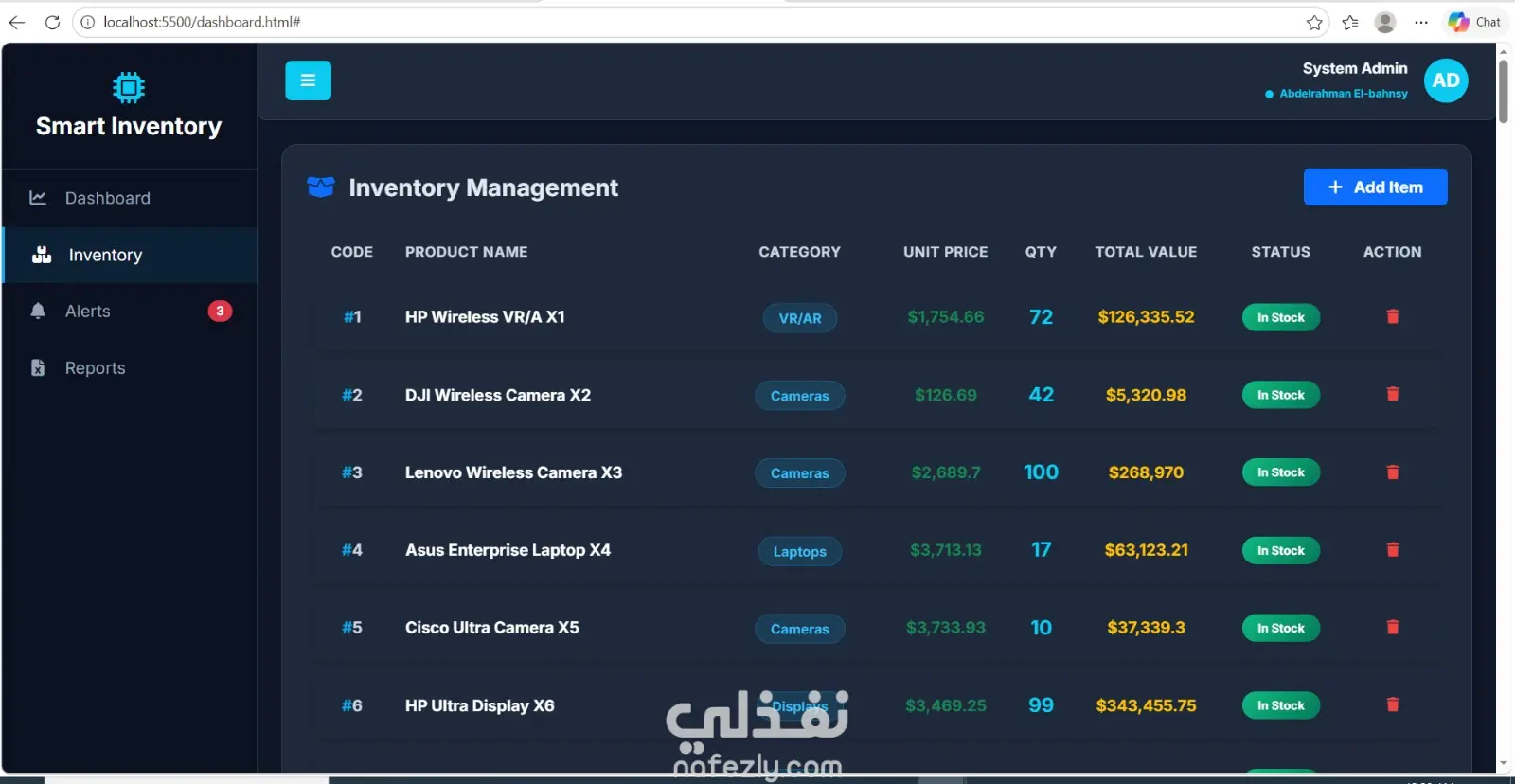Open the Alerts sidebar item
The width and height of the screenshot is (1515, 784).
[x=130, y=311]
